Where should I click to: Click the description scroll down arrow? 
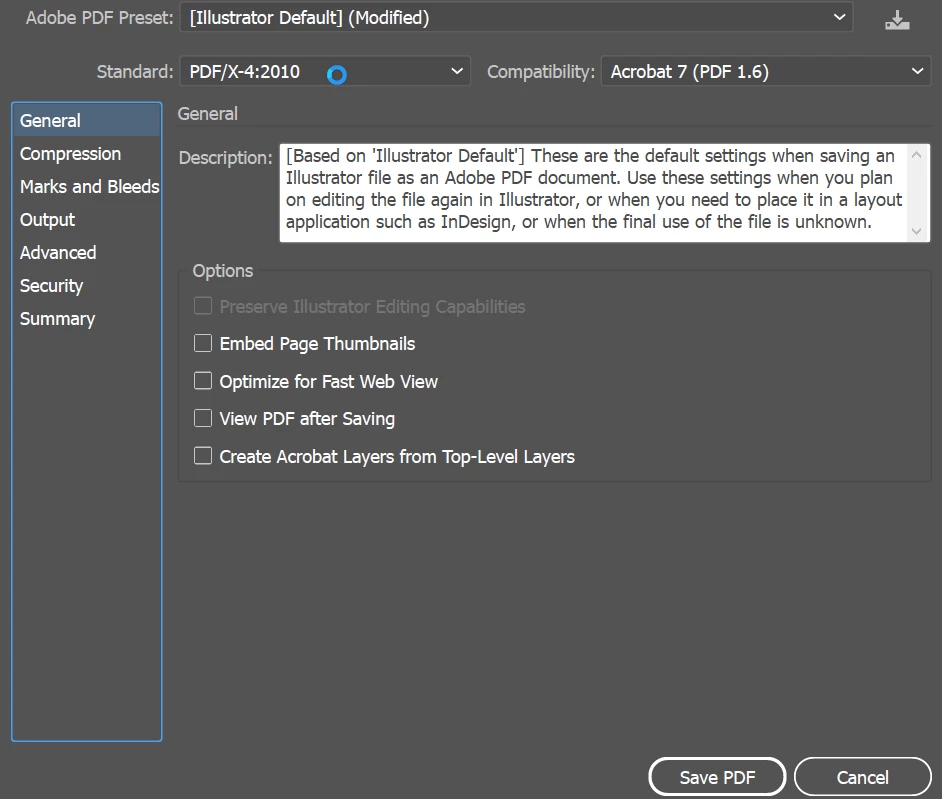pos(917,231)
